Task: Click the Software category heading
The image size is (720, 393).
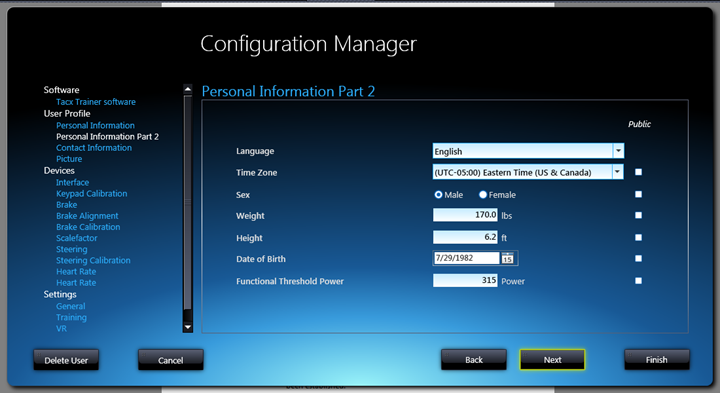Action: 62,90
